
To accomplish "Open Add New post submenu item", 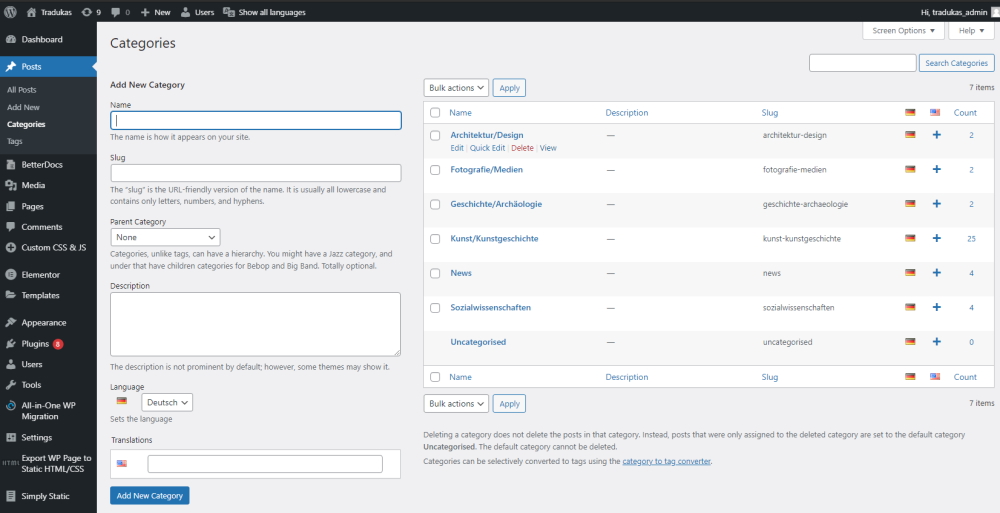I will point(23,107).
